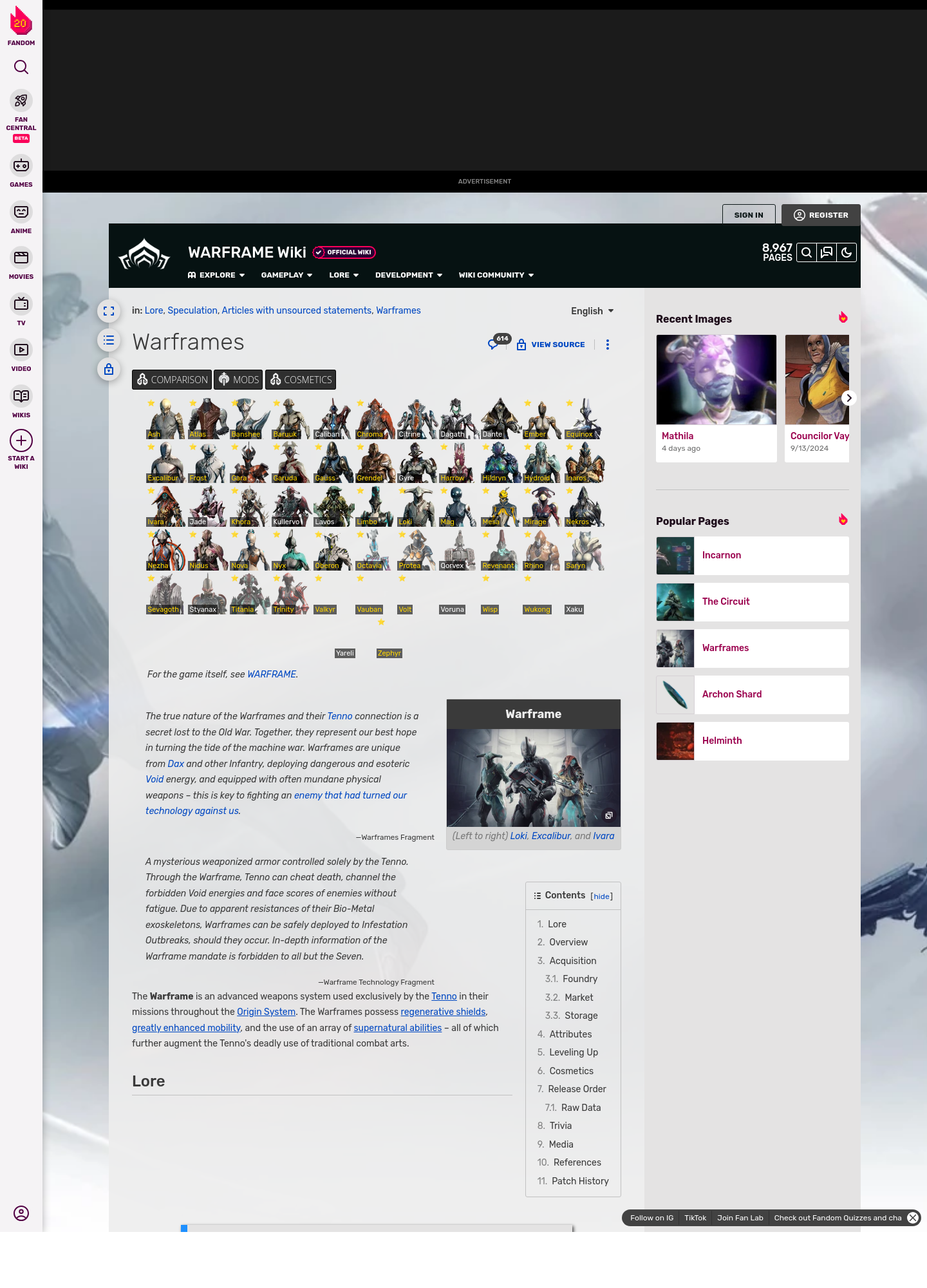Open the Tenno link in the quote
927x1288 pixels.
click(x=340, y=716)
